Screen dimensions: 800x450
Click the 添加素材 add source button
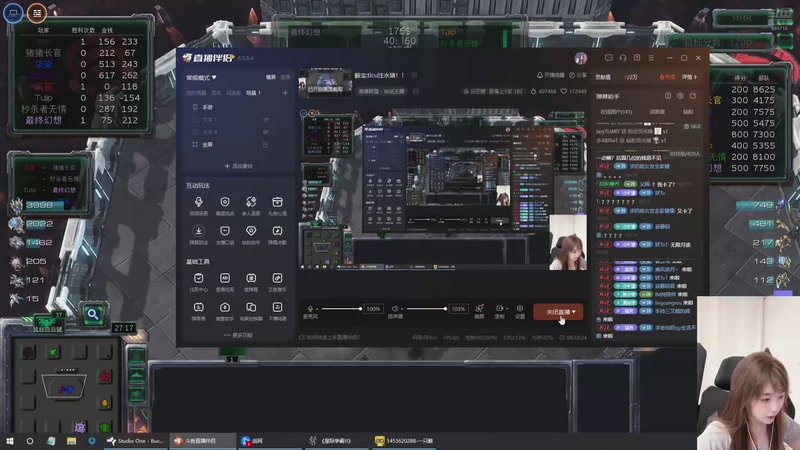click(x=238, y=166)
